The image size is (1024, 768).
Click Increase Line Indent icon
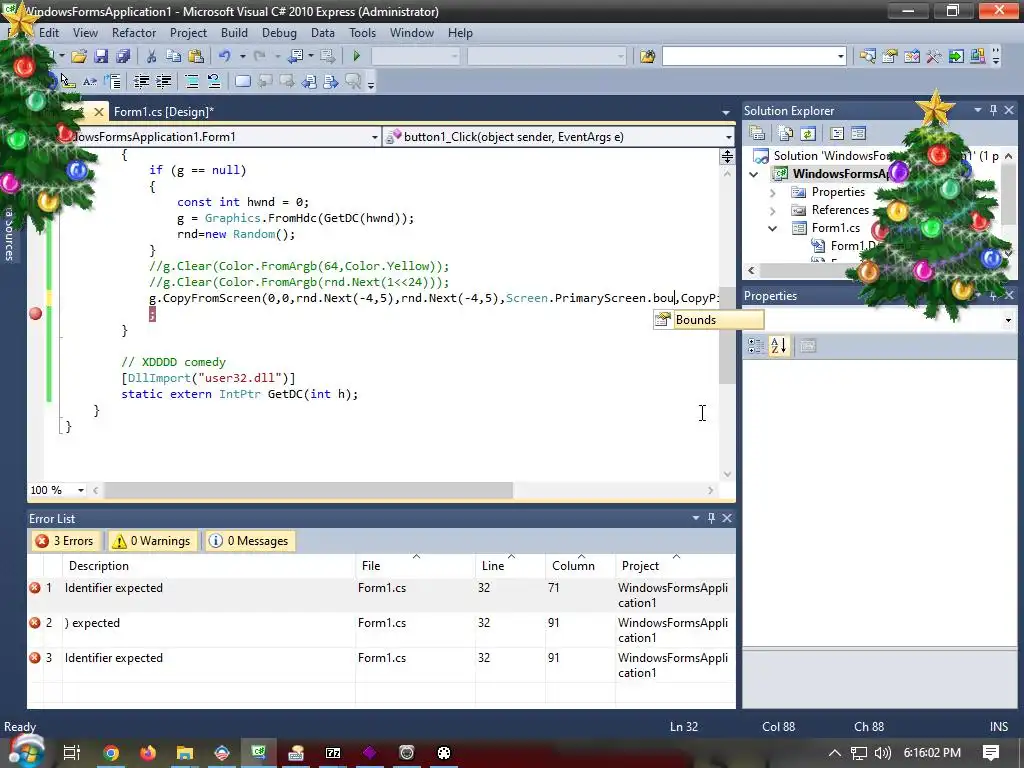click(x=163, y=81)
